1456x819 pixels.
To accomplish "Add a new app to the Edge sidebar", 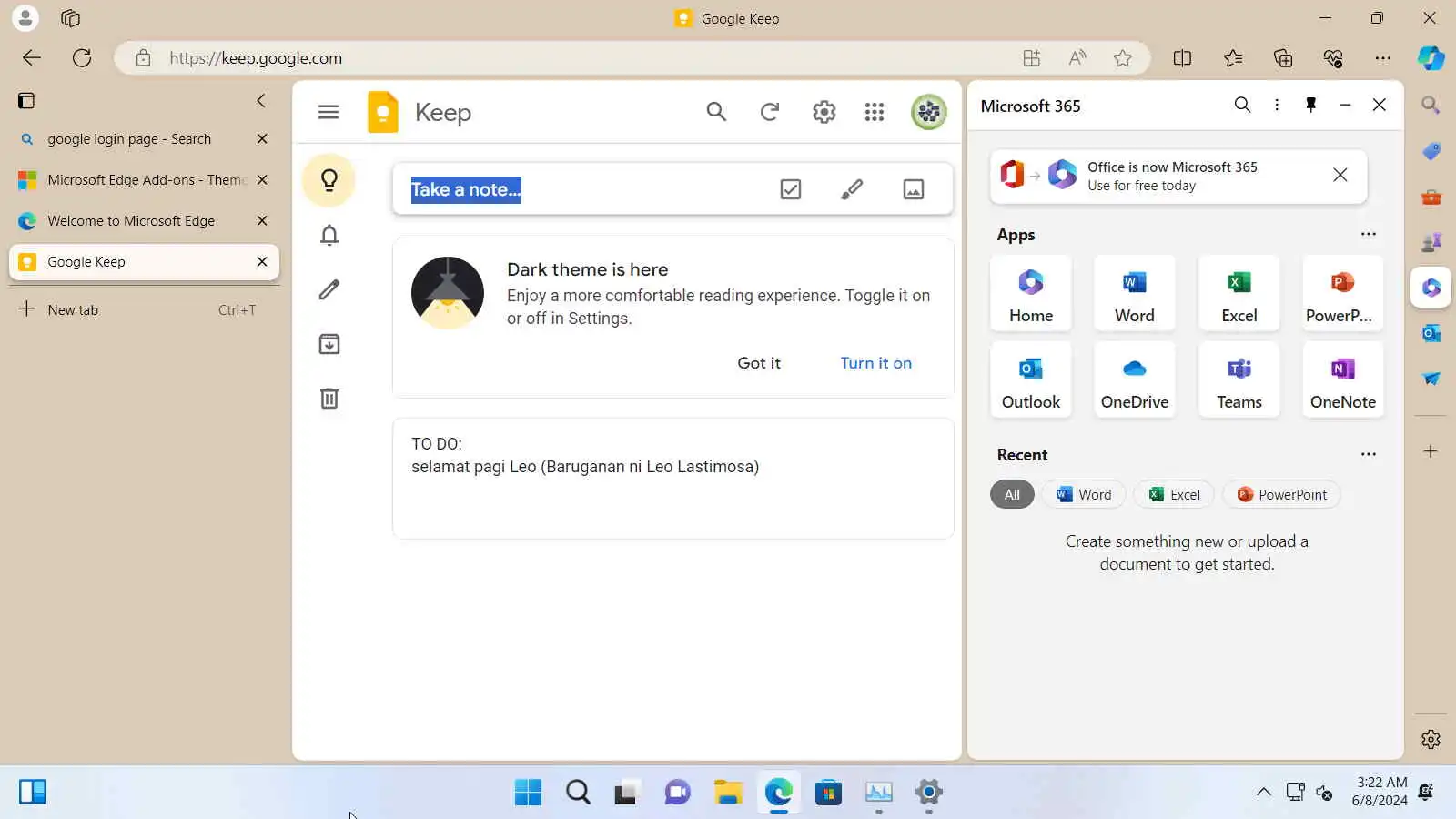I will click(x=1431, y=451).
